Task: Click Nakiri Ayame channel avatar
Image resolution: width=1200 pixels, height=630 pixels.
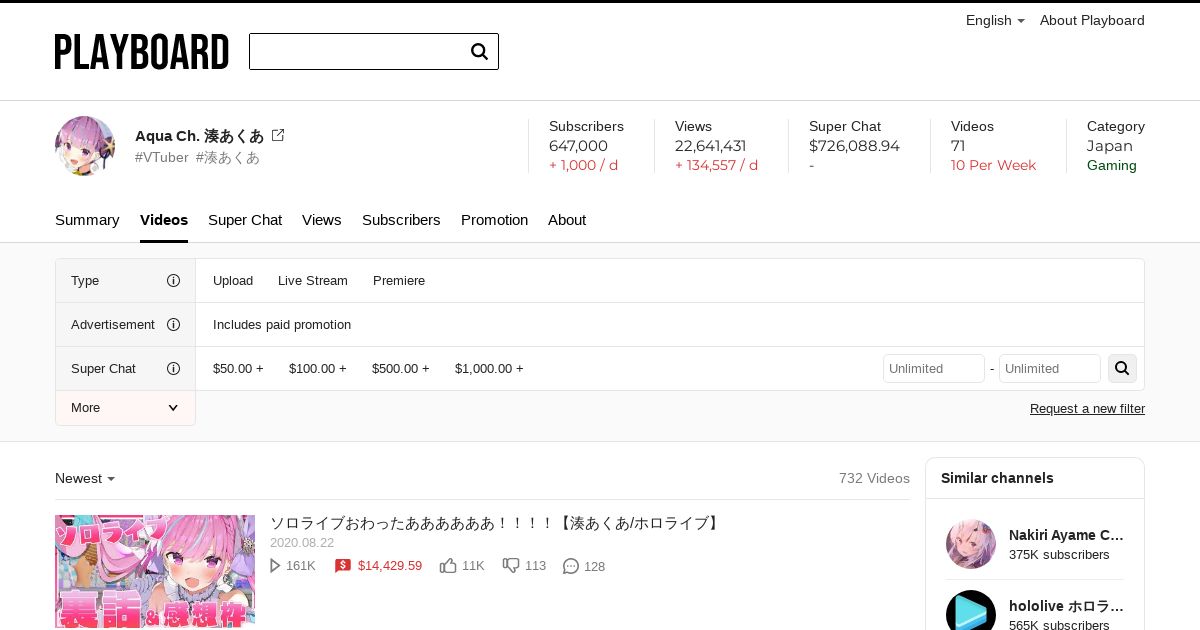Action: tap(971, 544)
